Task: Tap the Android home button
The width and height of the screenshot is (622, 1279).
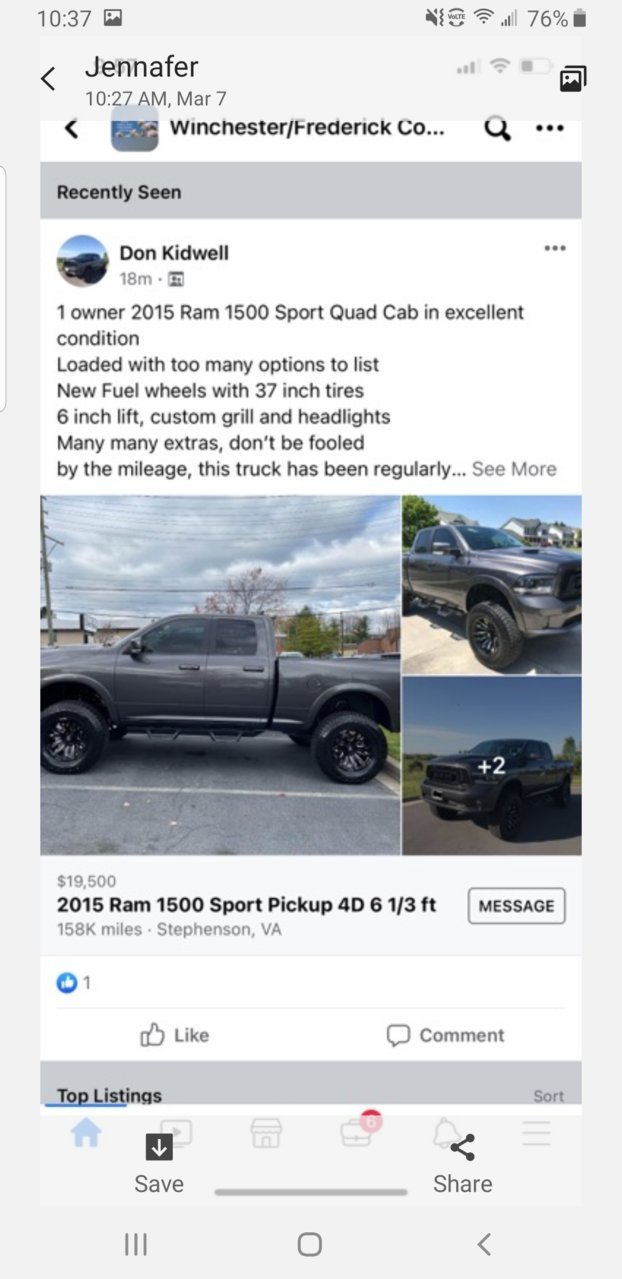Action: point(310,1244)
